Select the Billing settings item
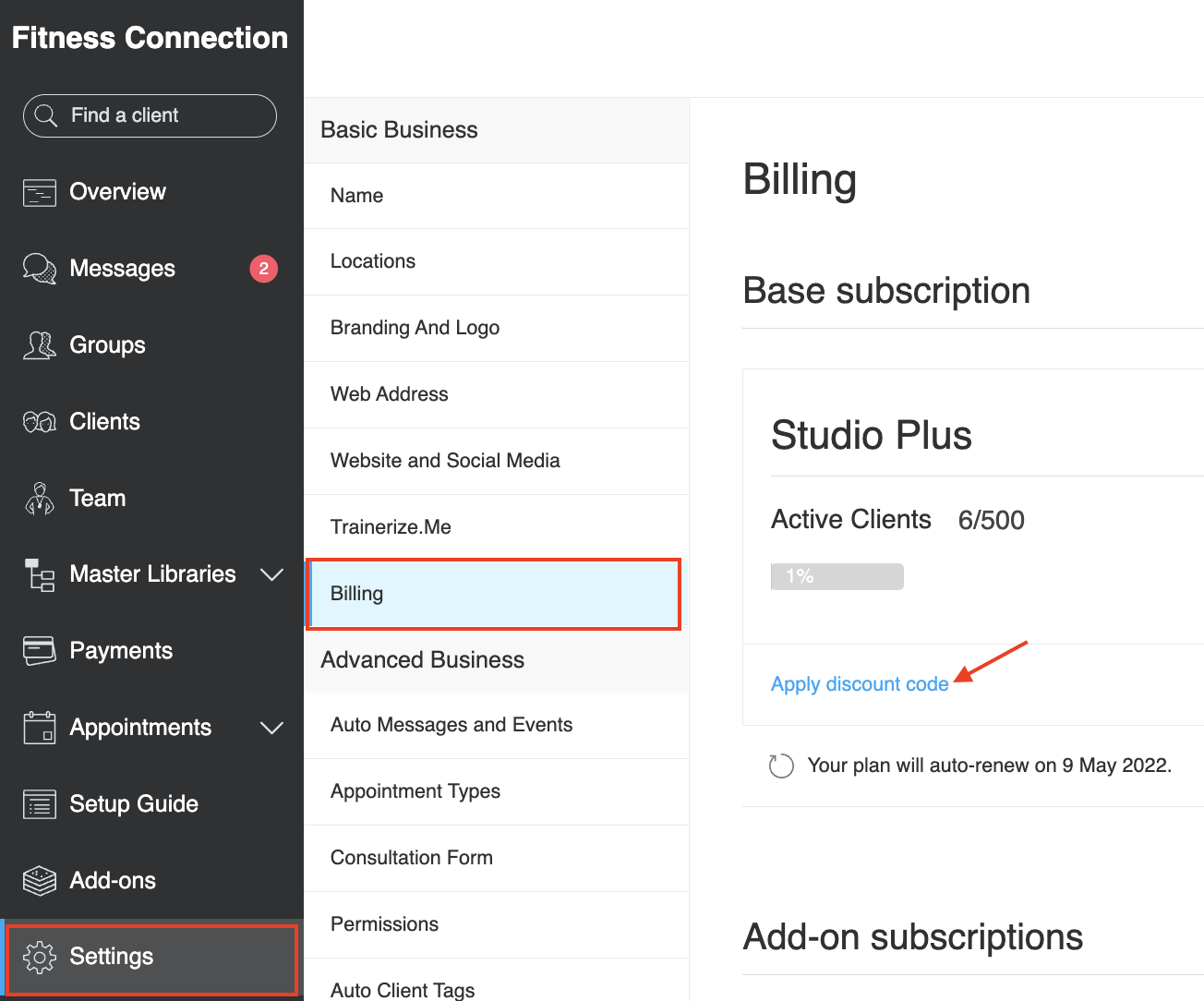 (x=494, y=594)
